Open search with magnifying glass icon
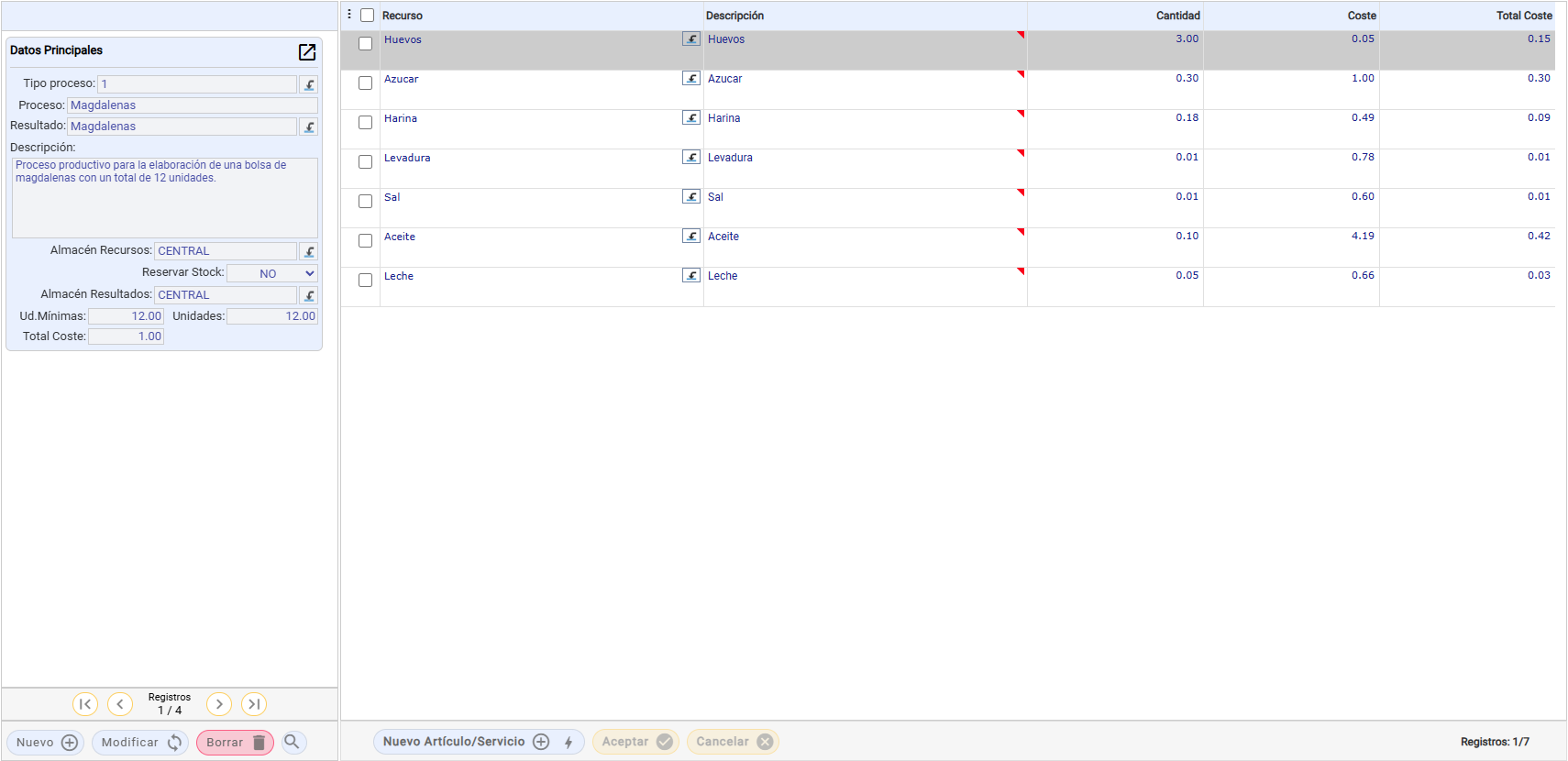The height and width of the screenshot is (761, 1568). tap(293, 742)
